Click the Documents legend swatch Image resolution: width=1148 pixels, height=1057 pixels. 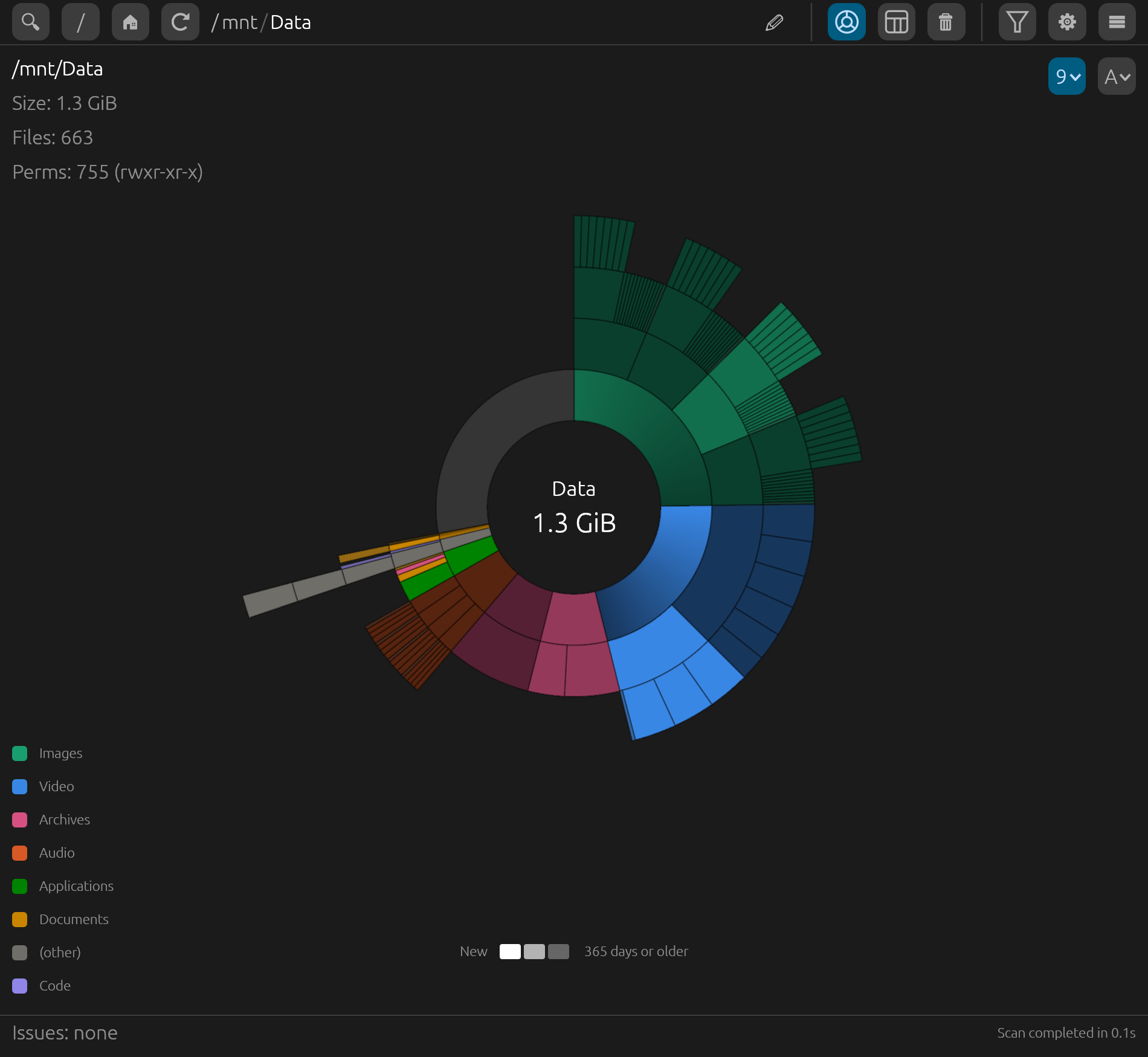[20, 919]
